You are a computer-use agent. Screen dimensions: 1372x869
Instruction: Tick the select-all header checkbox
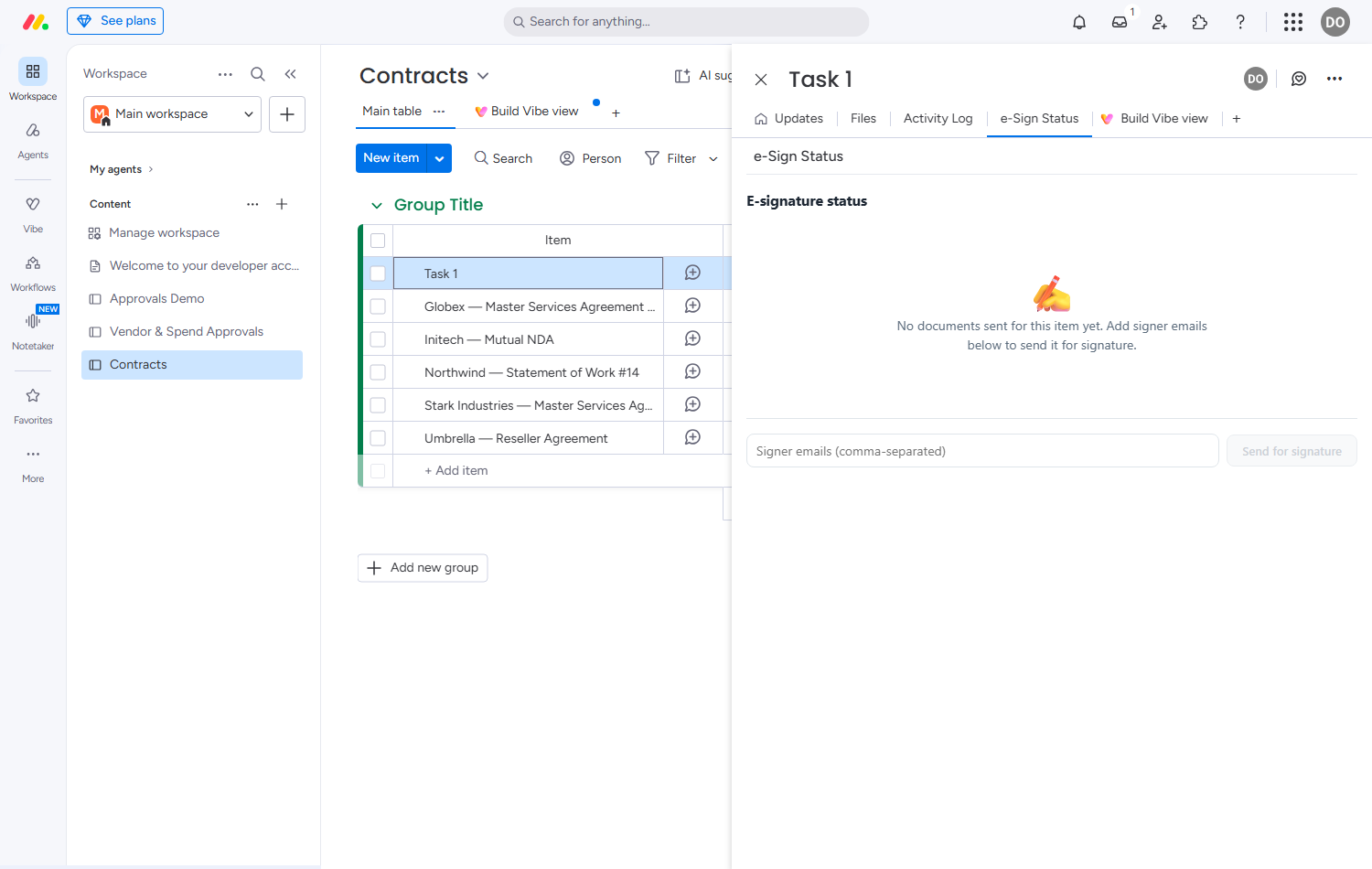pos(378,241)
